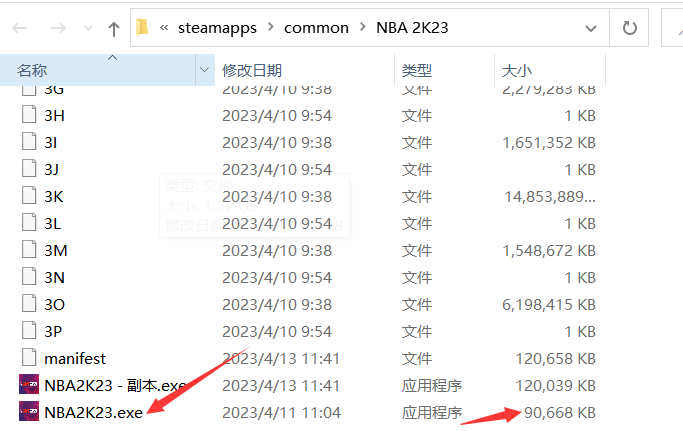Click size 120,658 KB of manifest

(556, 359)
